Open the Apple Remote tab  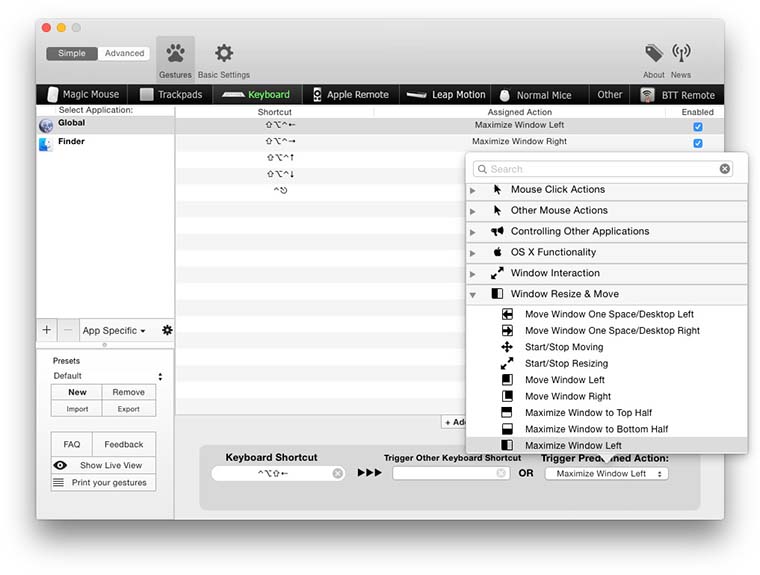[x=351, y=95]
